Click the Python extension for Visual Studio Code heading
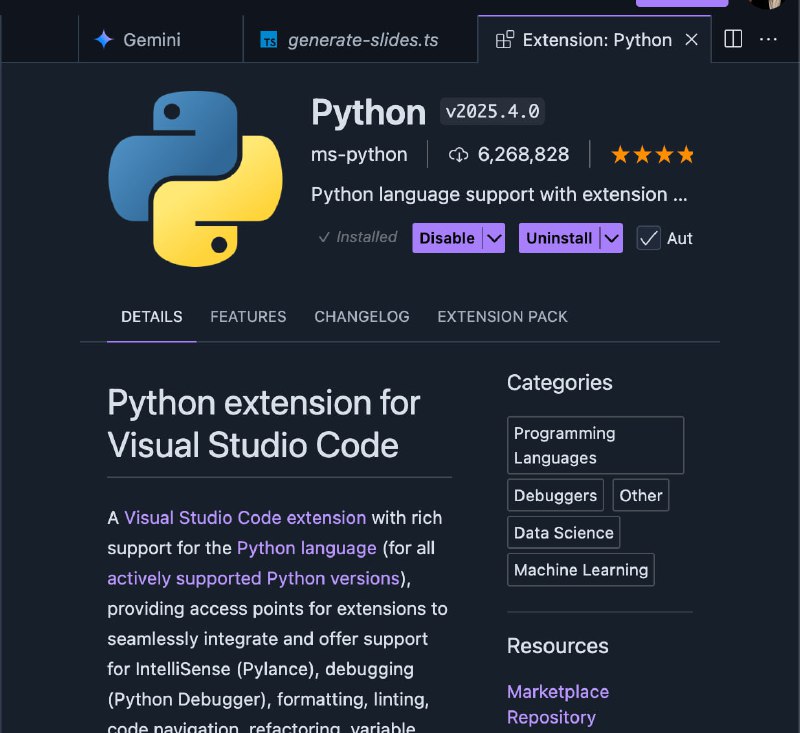The width and height of the screenshot is (800, 733). (x=264, y=424)
